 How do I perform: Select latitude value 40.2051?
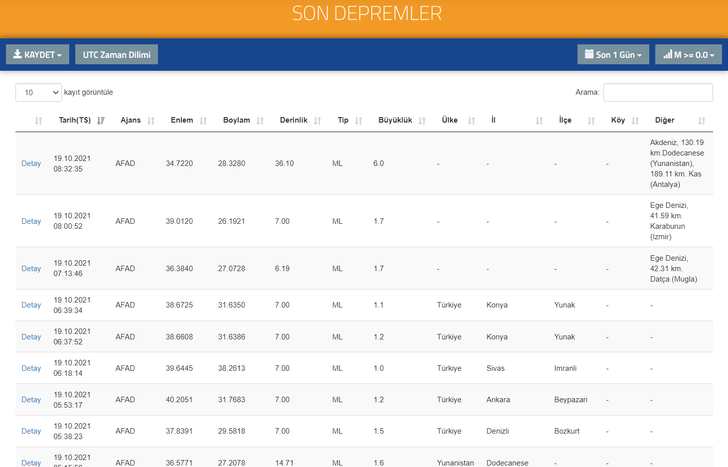179,400
